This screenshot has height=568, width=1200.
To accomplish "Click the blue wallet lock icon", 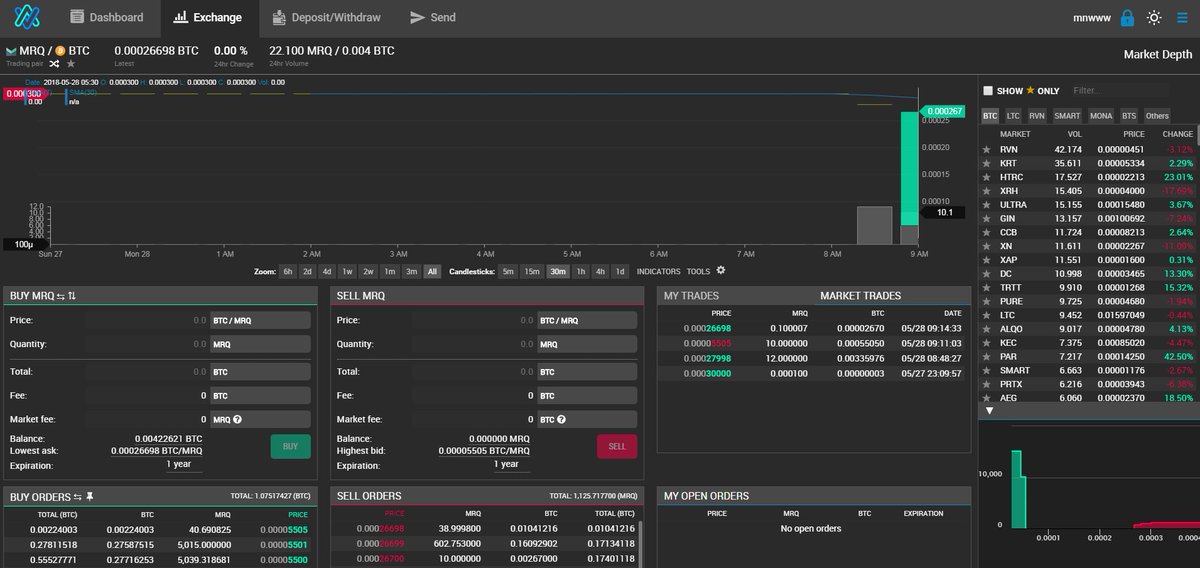I will coord(1127,18).
